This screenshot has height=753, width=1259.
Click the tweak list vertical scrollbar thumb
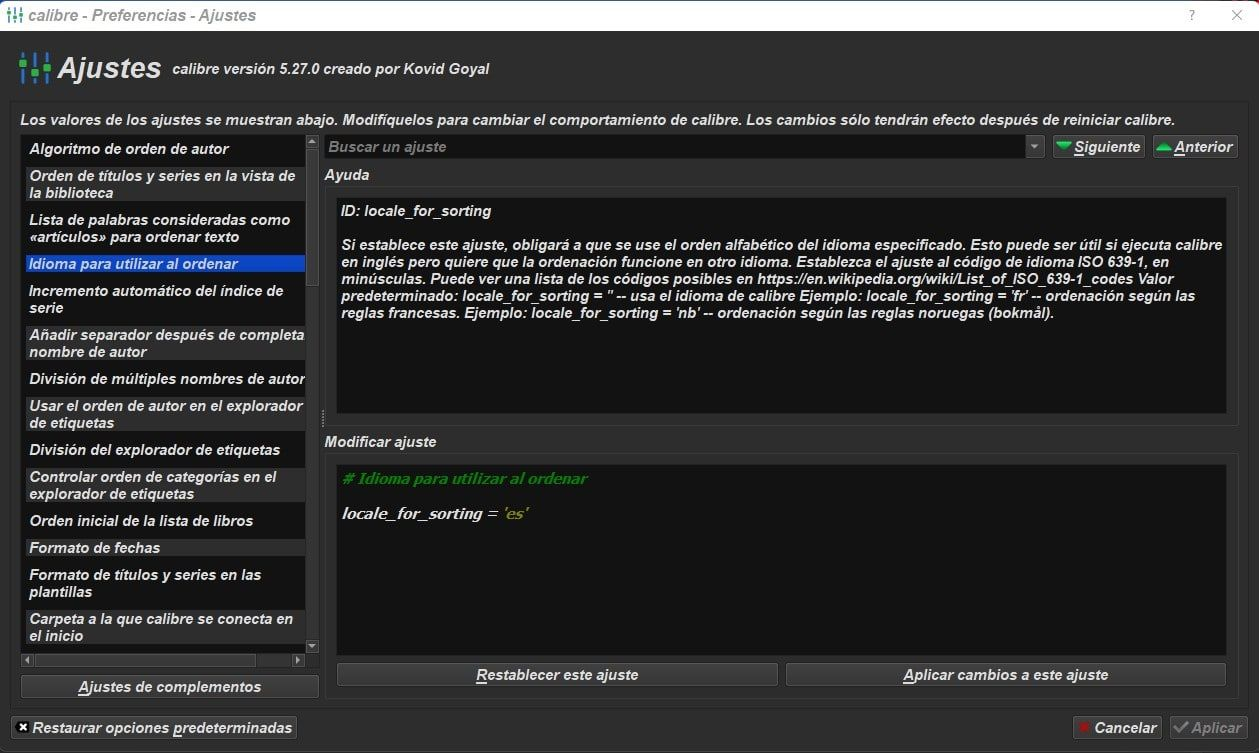point(312,218)
